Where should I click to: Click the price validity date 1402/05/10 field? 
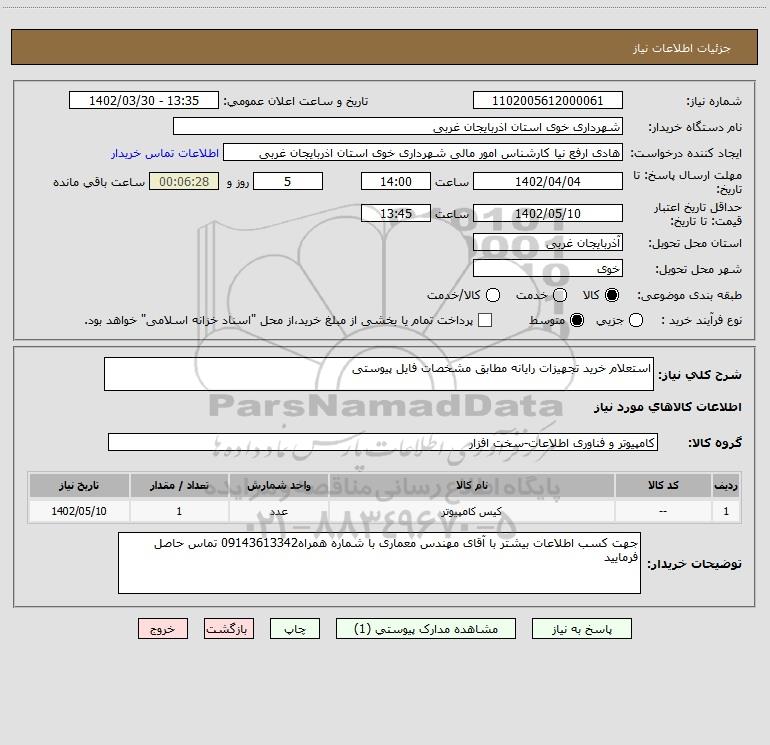coord(548,213)
